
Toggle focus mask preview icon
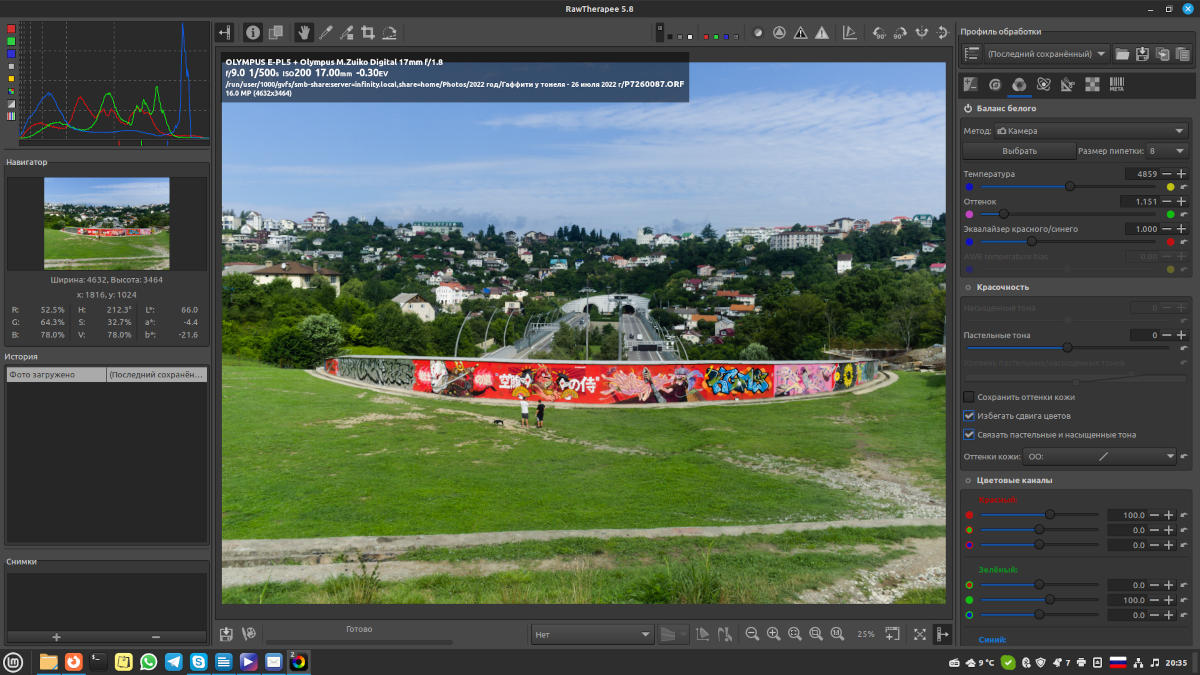coord(780,32)
